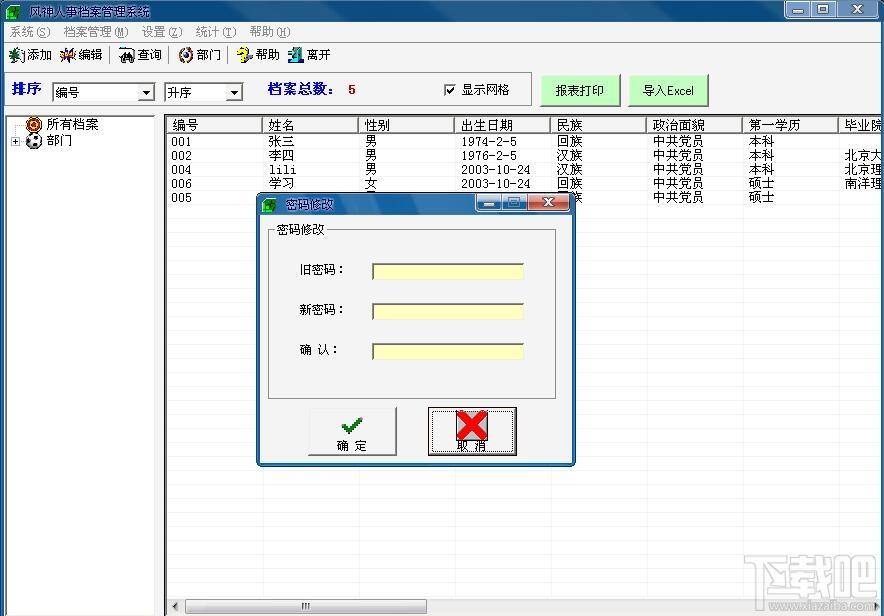The height and width of the screenshot is (616, 884).
Task: Click the 离开 (Exit) toolbar icon
Action: click(296, 55)
